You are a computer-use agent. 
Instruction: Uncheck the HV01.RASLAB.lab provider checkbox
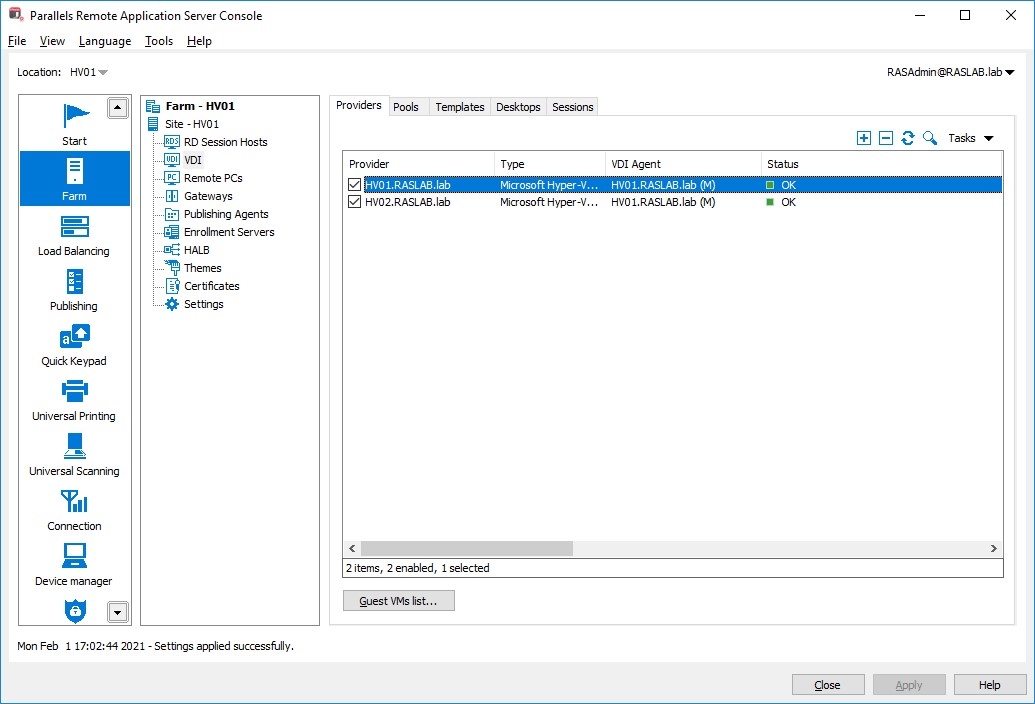point(353,184)
